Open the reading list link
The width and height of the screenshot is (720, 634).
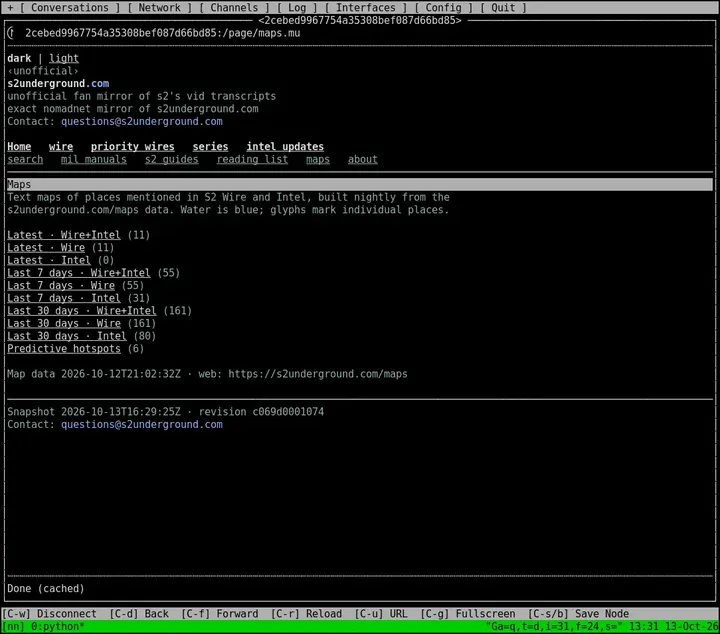tap(252, 159)
